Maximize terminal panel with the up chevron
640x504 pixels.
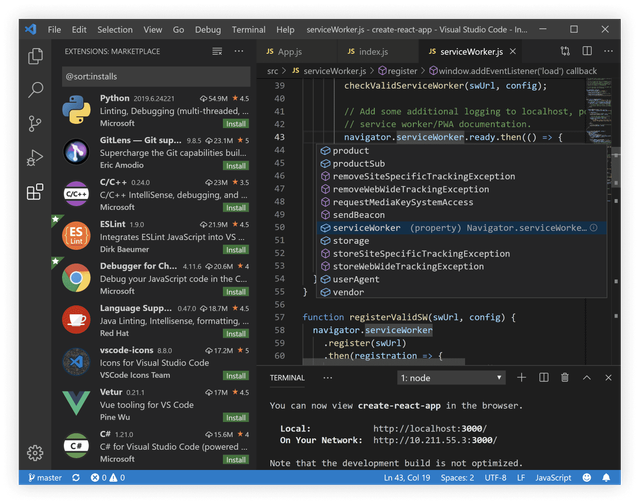[x=587, y=378]
